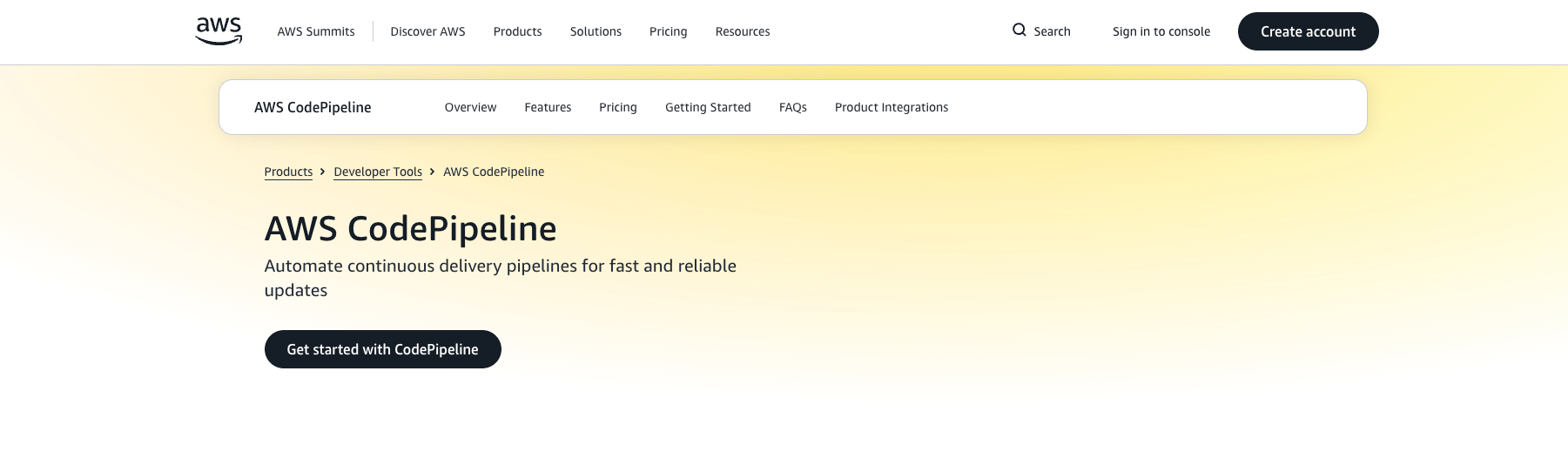
Task: Go to the Getting Started tab
Action: [708, 107]
